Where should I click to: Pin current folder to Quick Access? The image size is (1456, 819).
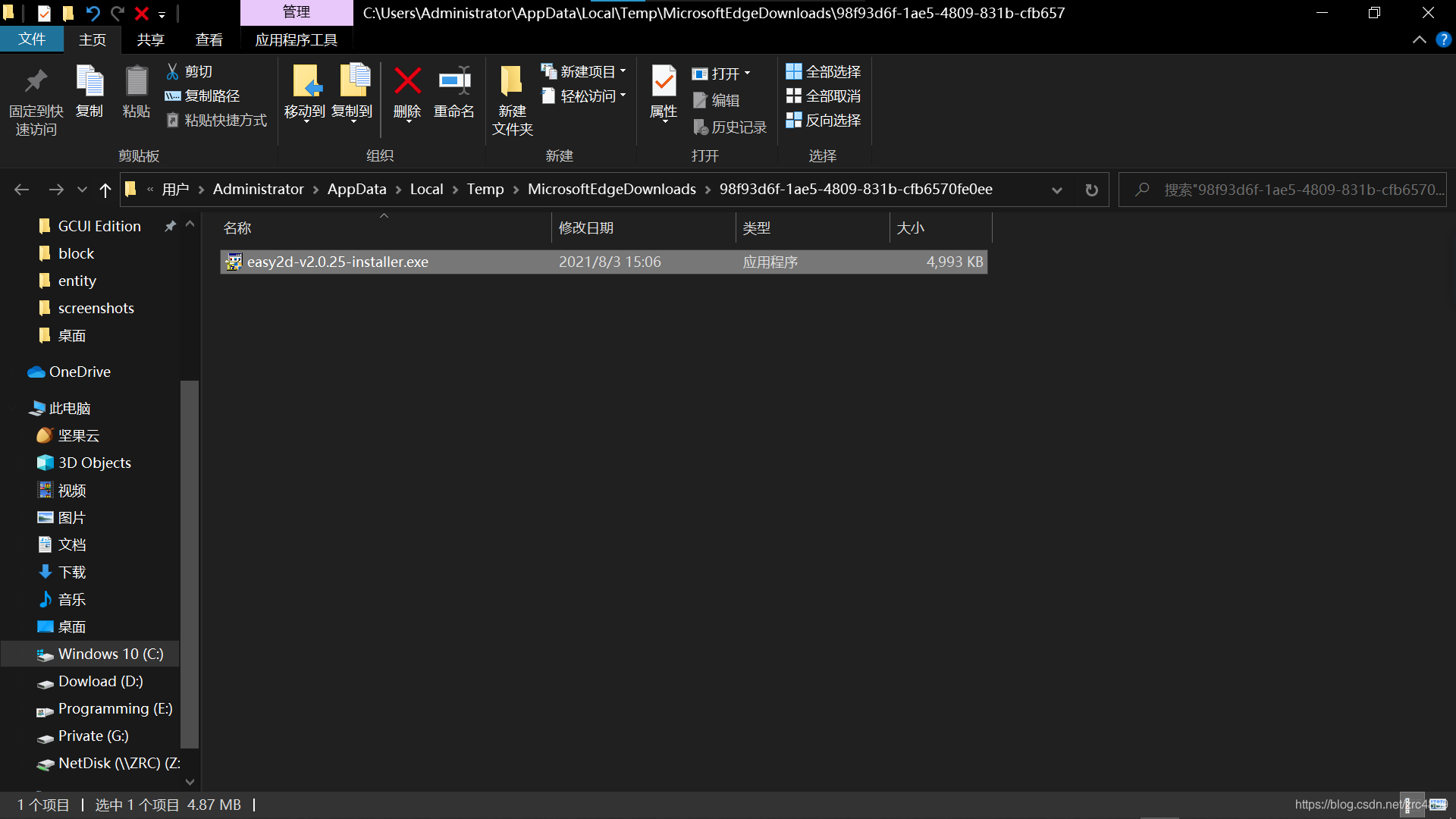(x=35, y=99)
